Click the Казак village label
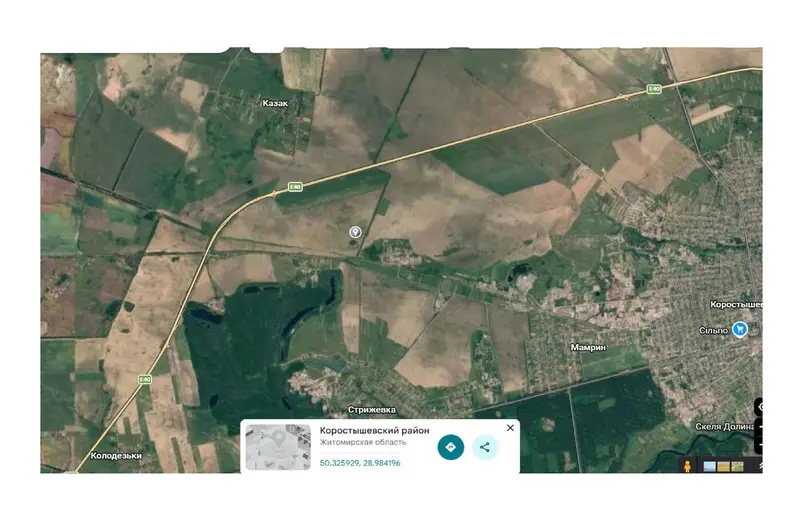The image size is (800, 525). (275, 103)
